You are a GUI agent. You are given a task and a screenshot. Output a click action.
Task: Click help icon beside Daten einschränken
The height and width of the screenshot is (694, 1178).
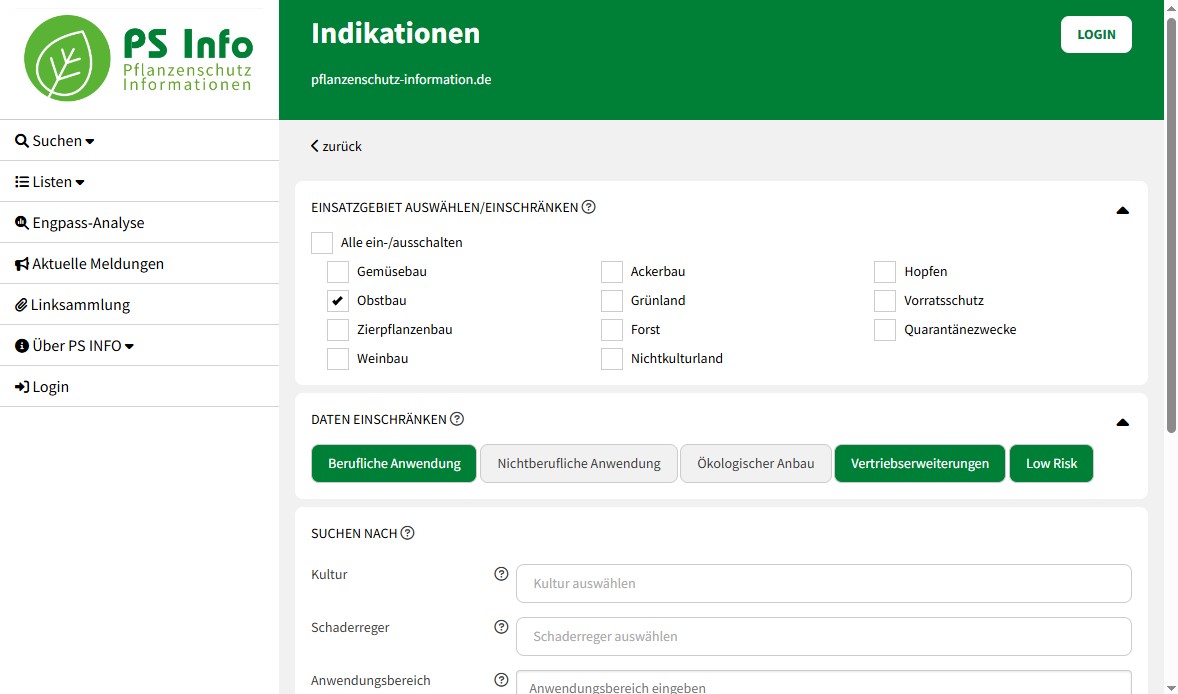click(x=457, y=419)
